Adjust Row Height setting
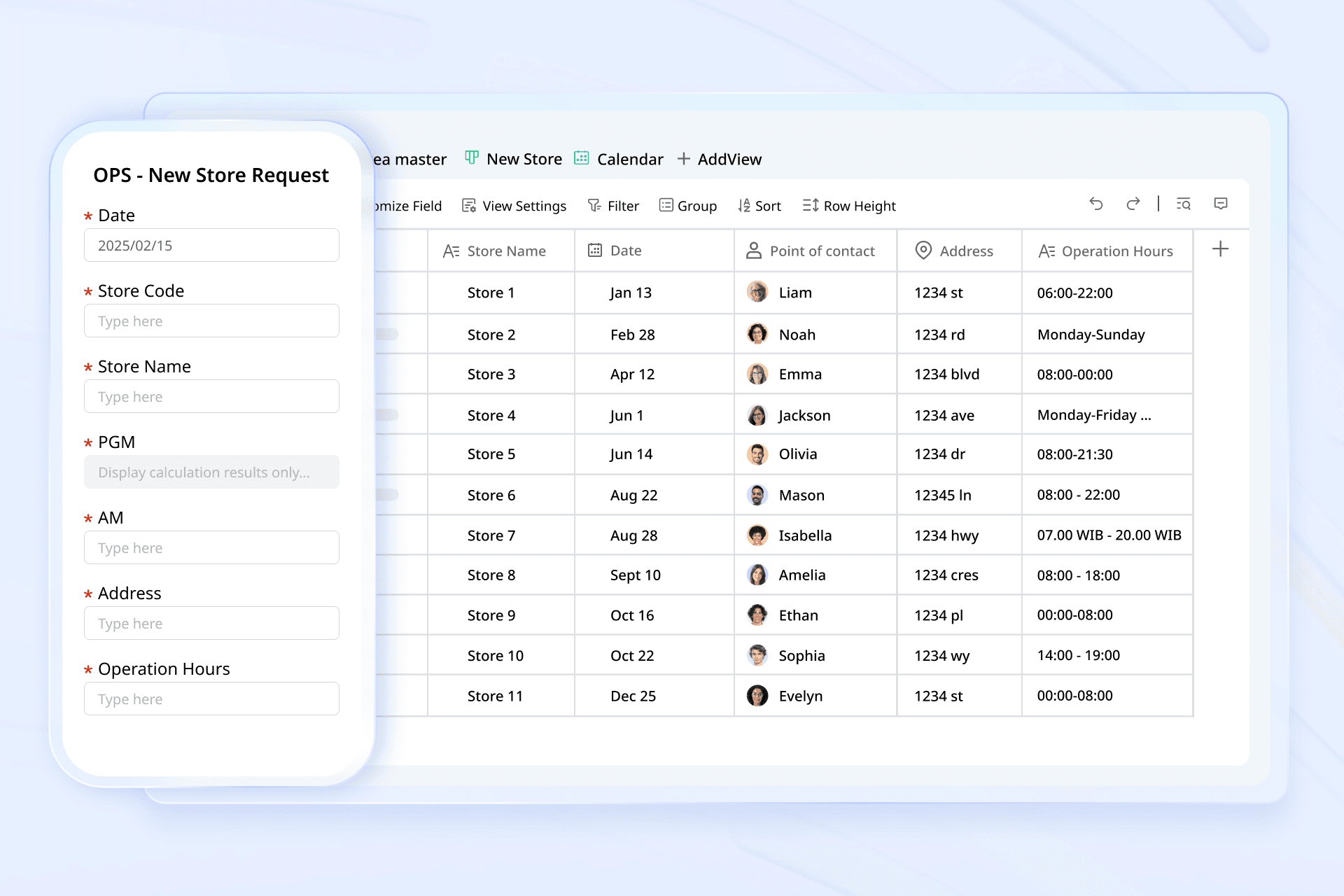 click(x=849, y=206)
